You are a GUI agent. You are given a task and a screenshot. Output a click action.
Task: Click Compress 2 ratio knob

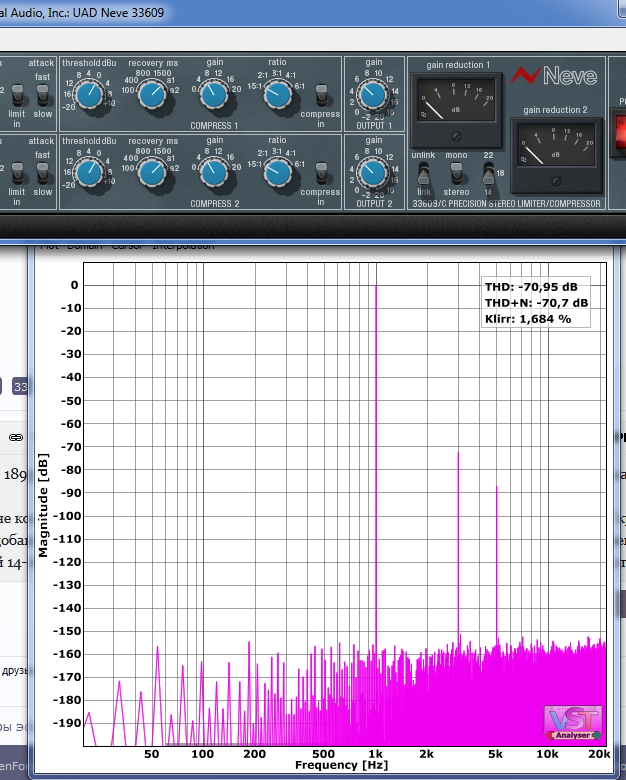pos(278,173)
